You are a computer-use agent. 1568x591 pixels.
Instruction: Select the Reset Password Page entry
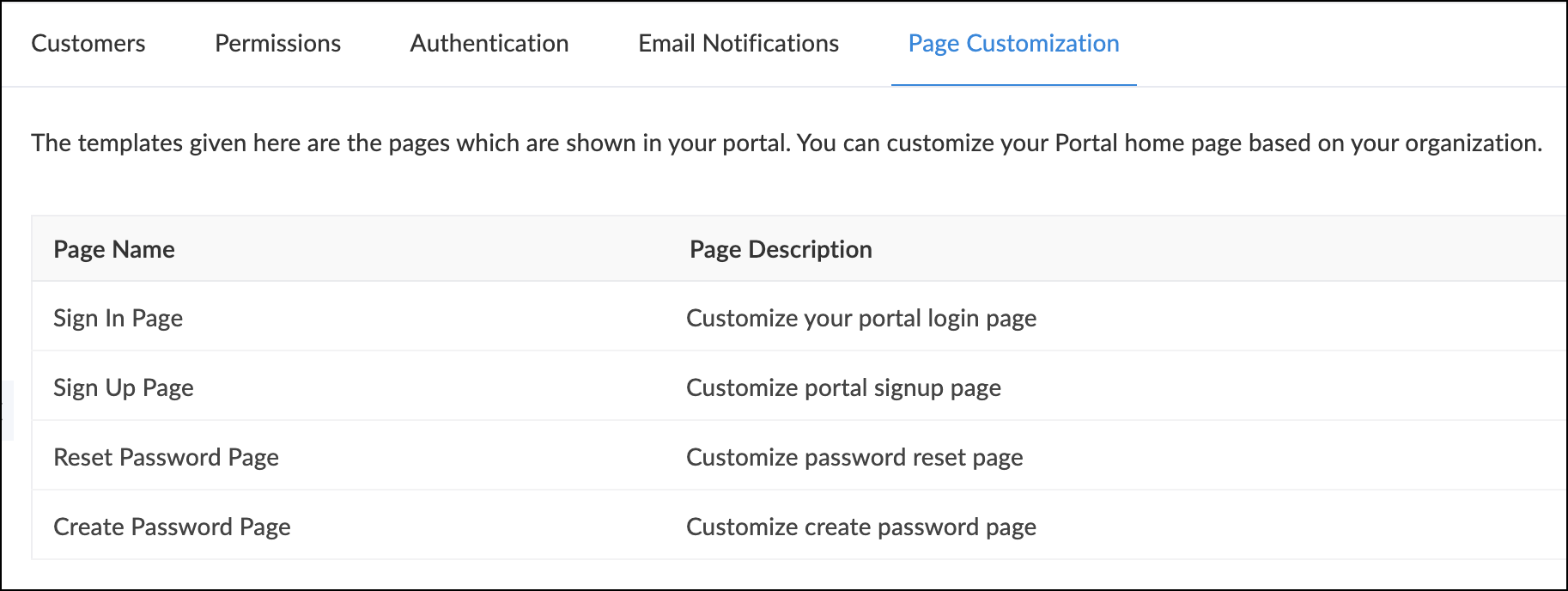167,457
